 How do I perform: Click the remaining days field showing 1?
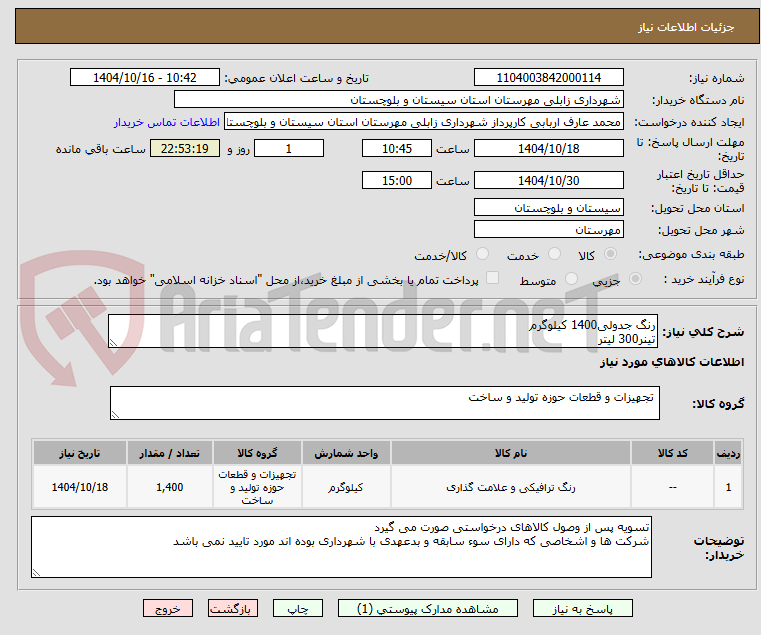(x=289, y=149)
